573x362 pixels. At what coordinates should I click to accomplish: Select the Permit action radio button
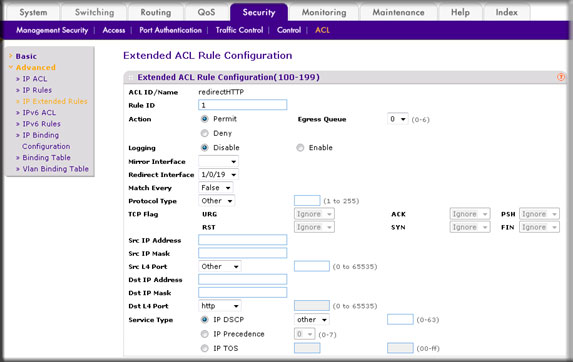click(205, 119)
